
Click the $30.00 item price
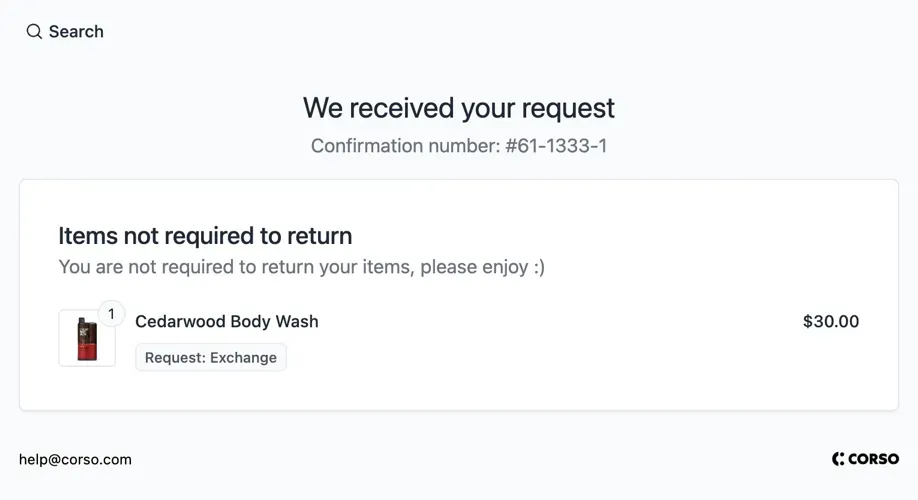click(830, 322)
